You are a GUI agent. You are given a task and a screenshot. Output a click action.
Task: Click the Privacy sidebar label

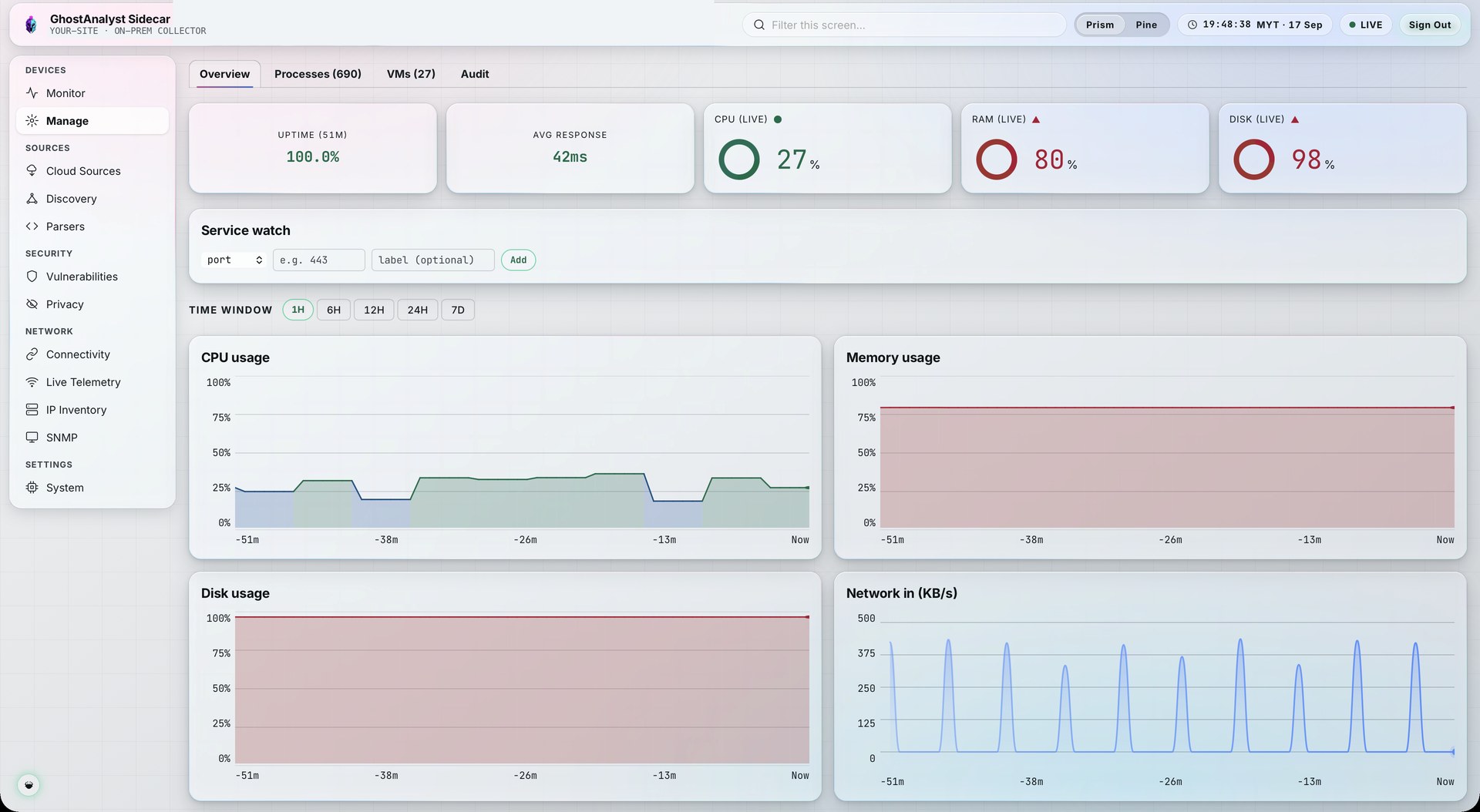coord(65,304)
